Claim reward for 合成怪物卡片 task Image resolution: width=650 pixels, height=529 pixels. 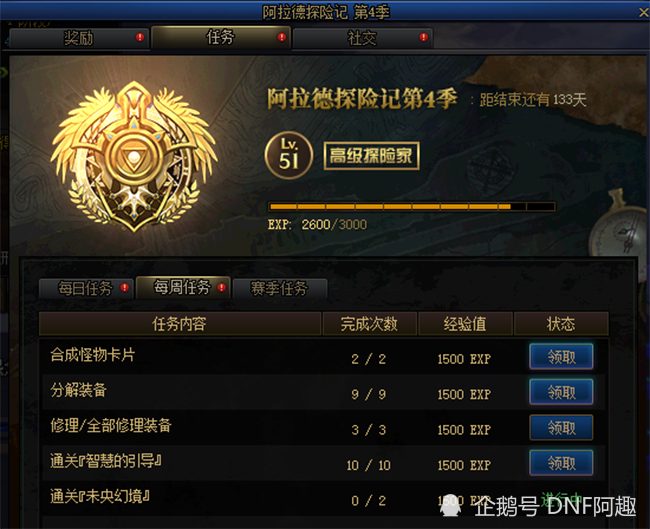click(561, 357)
